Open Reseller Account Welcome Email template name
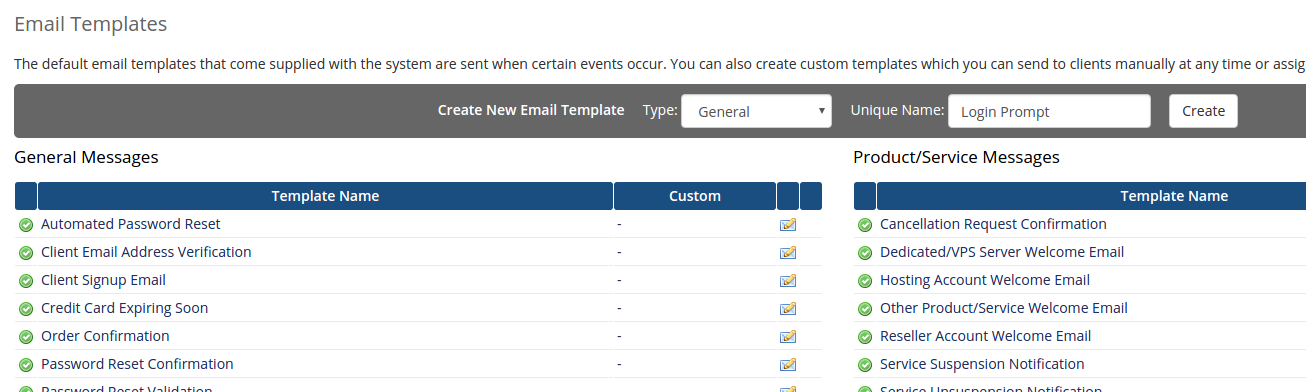The height and width of the screenshot is (392, 1306). [x=985, y=336]
